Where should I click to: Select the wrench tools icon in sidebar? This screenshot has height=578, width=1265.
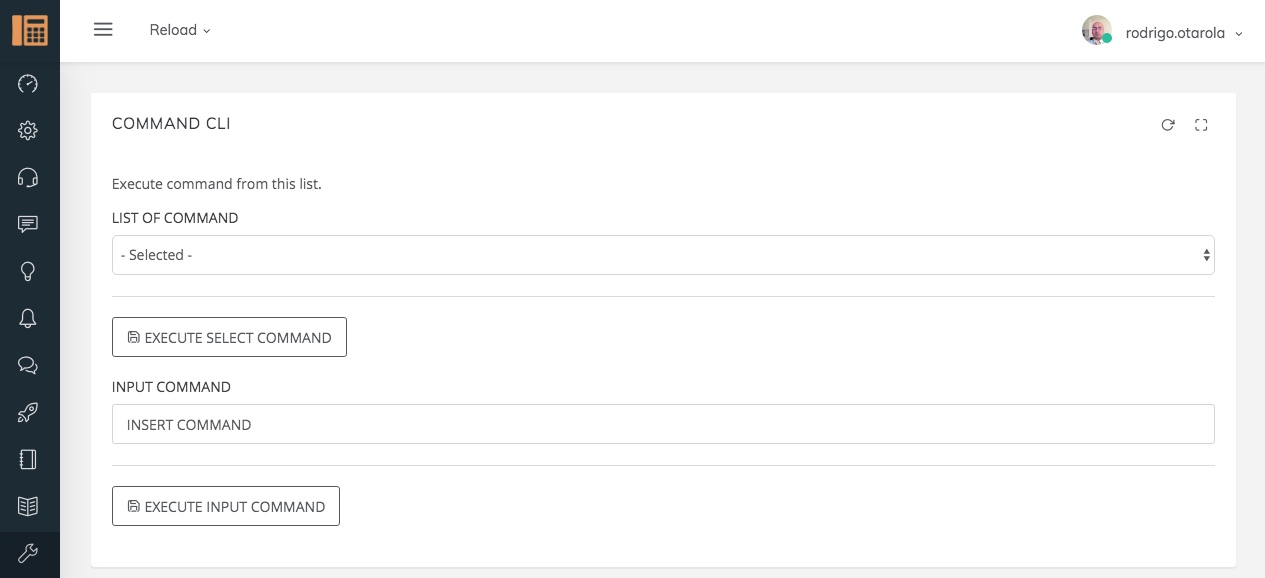pos(28,553)
